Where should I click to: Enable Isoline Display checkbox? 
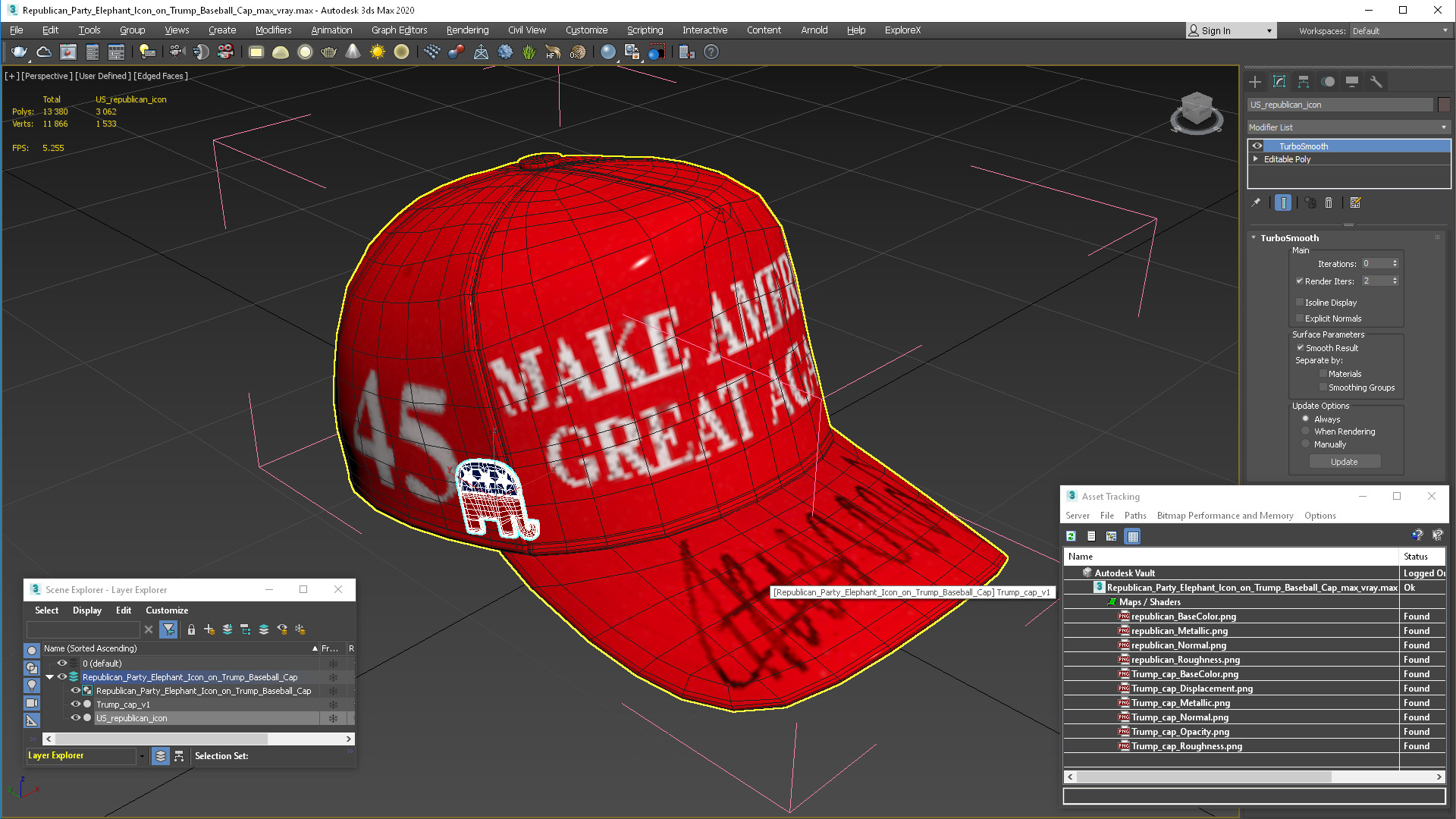coord(1299,302)
